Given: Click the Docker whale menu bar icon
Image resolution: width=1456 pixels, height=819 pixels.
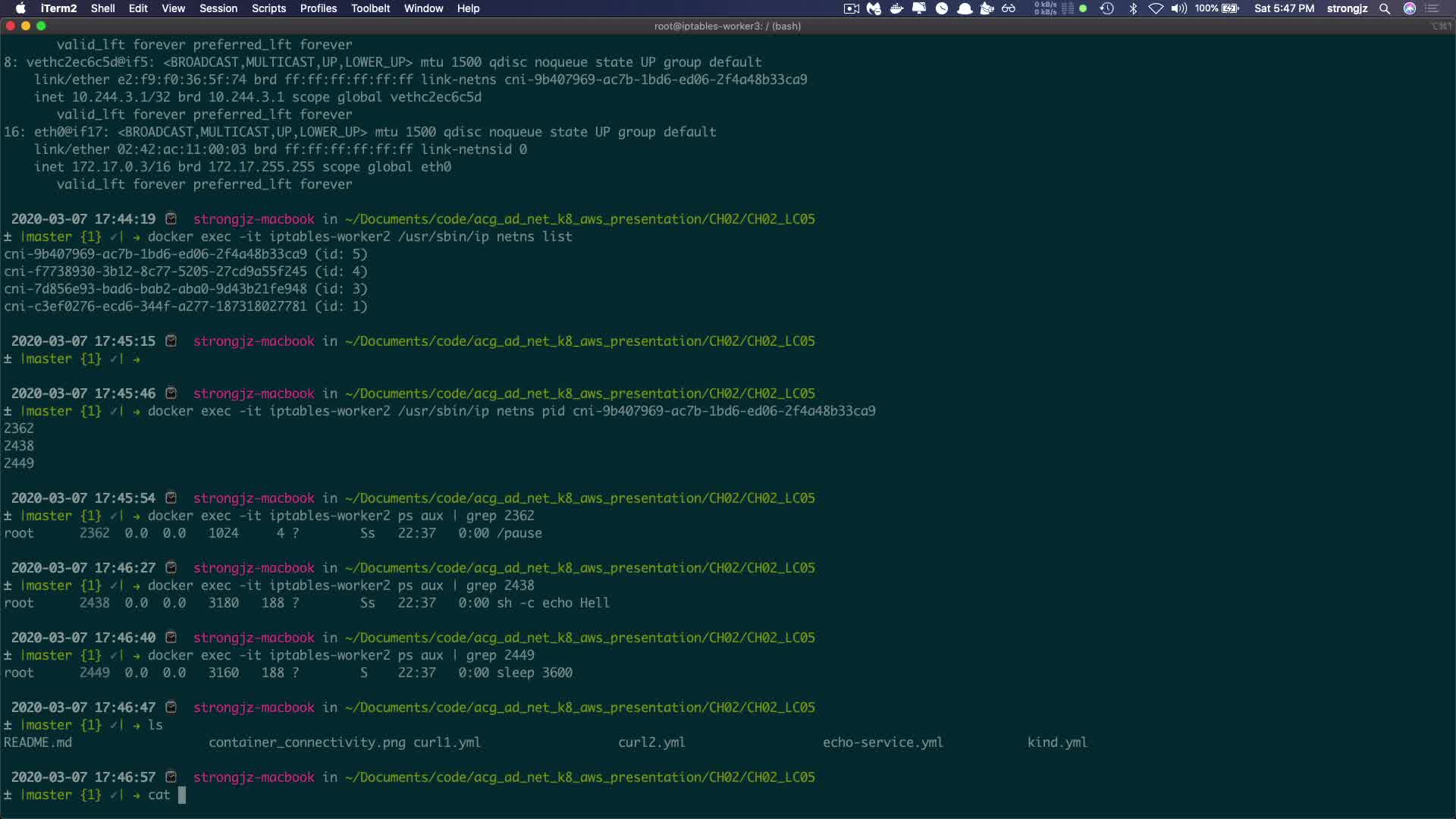Looking at the screenshot, I should point(896,8).
